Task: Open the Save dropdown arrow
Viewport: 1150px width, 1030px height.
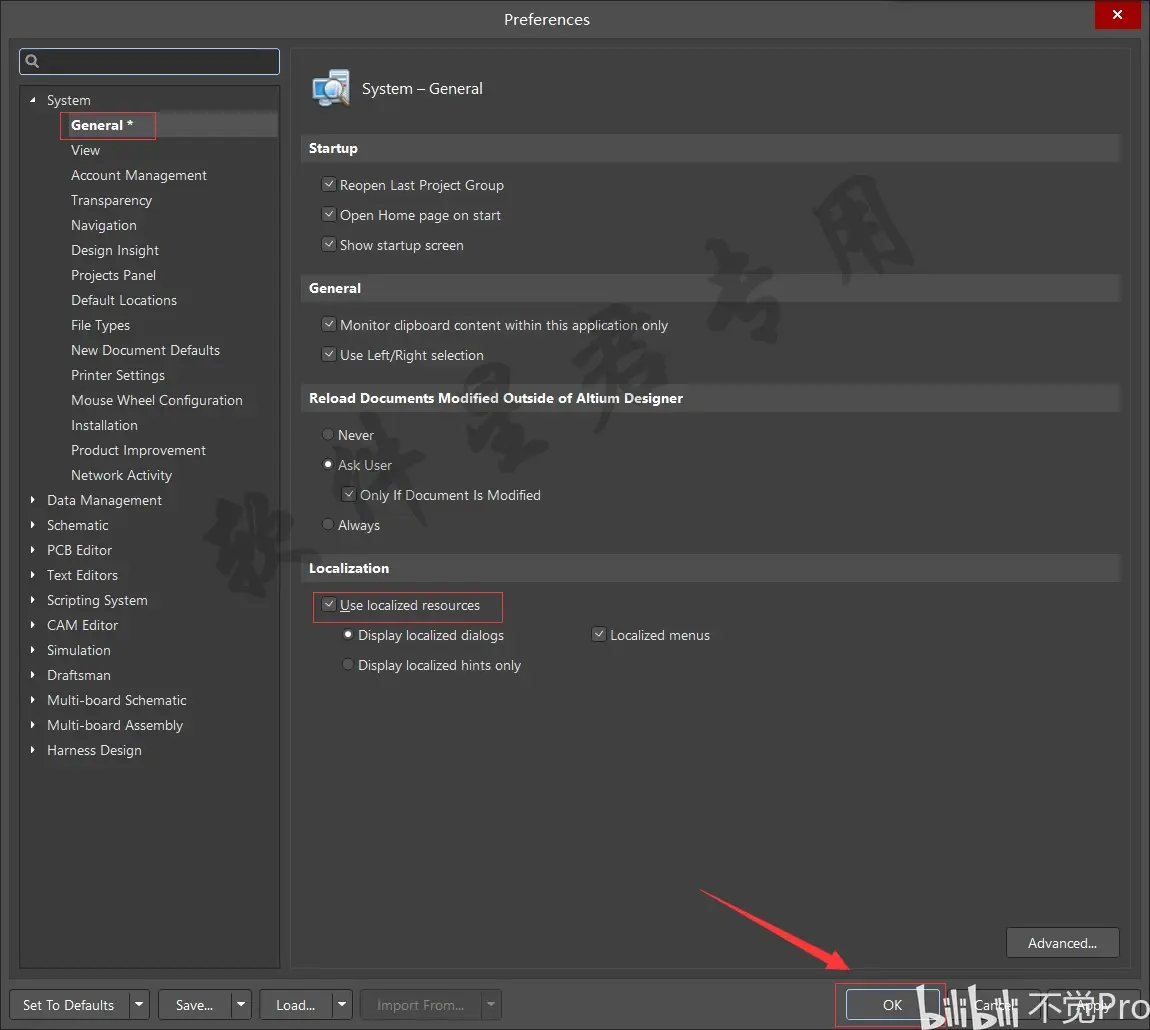Action: [241, 1004]
